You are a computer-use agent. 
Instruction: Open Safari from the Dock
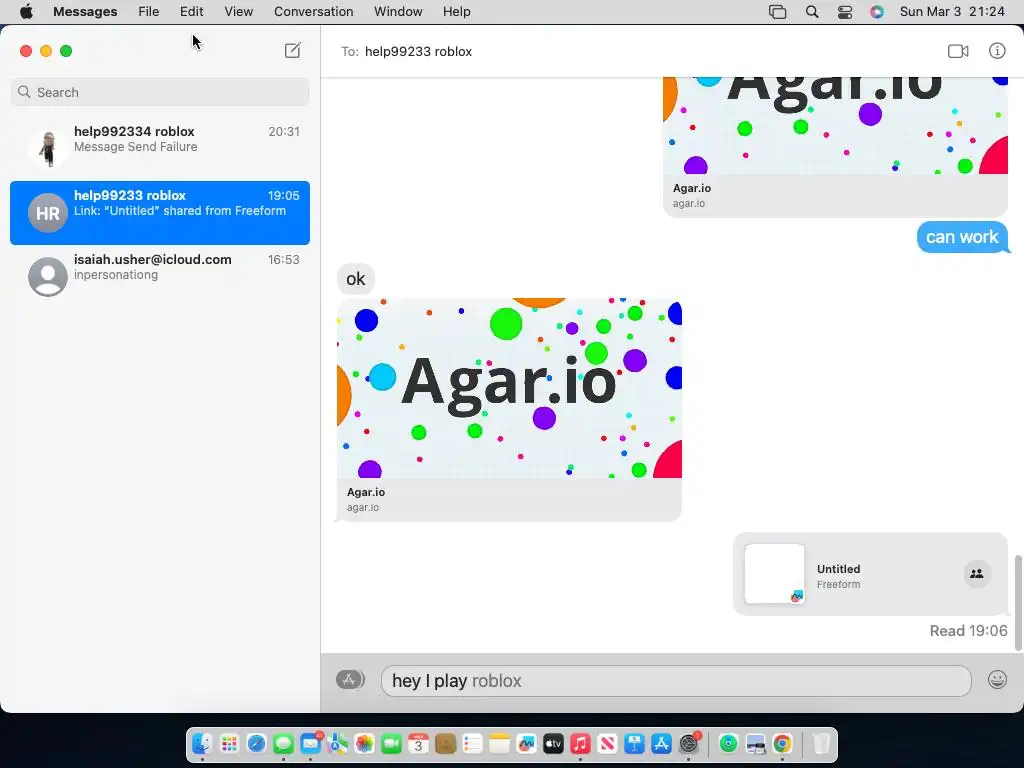click(257, 744)
